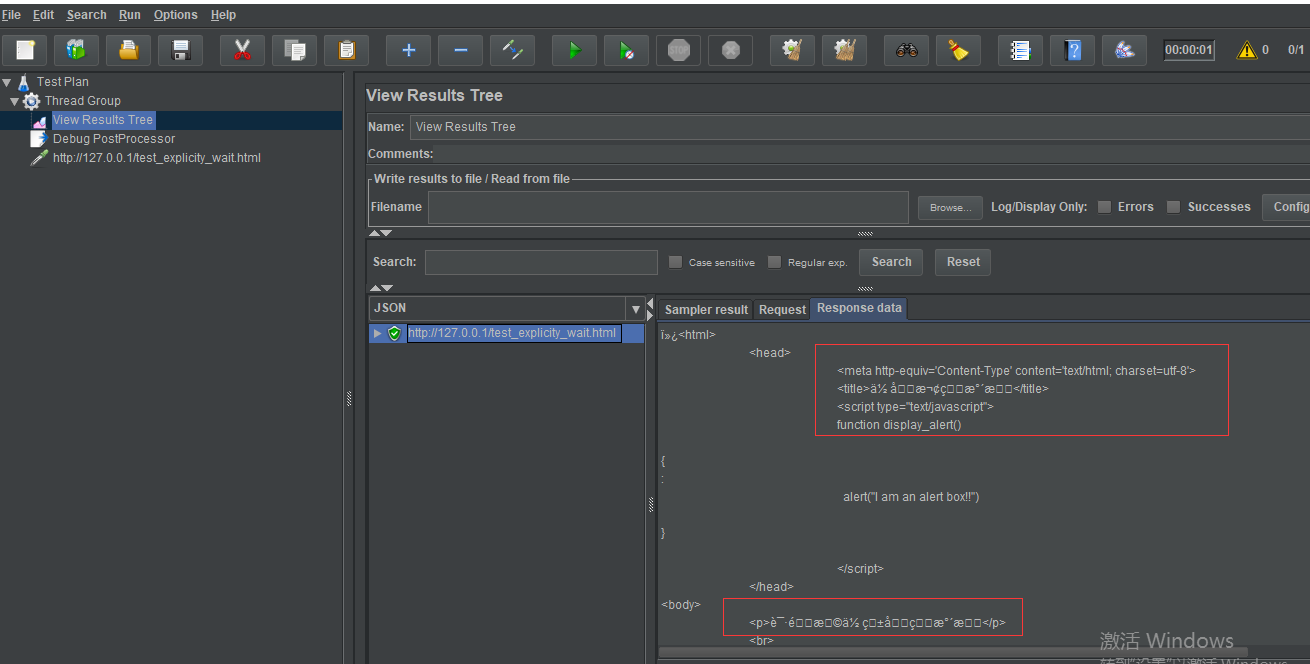Click the Cut scissors toolbar icon
This screenshot has height=664, width=1310.
click(x=242, y=50)
